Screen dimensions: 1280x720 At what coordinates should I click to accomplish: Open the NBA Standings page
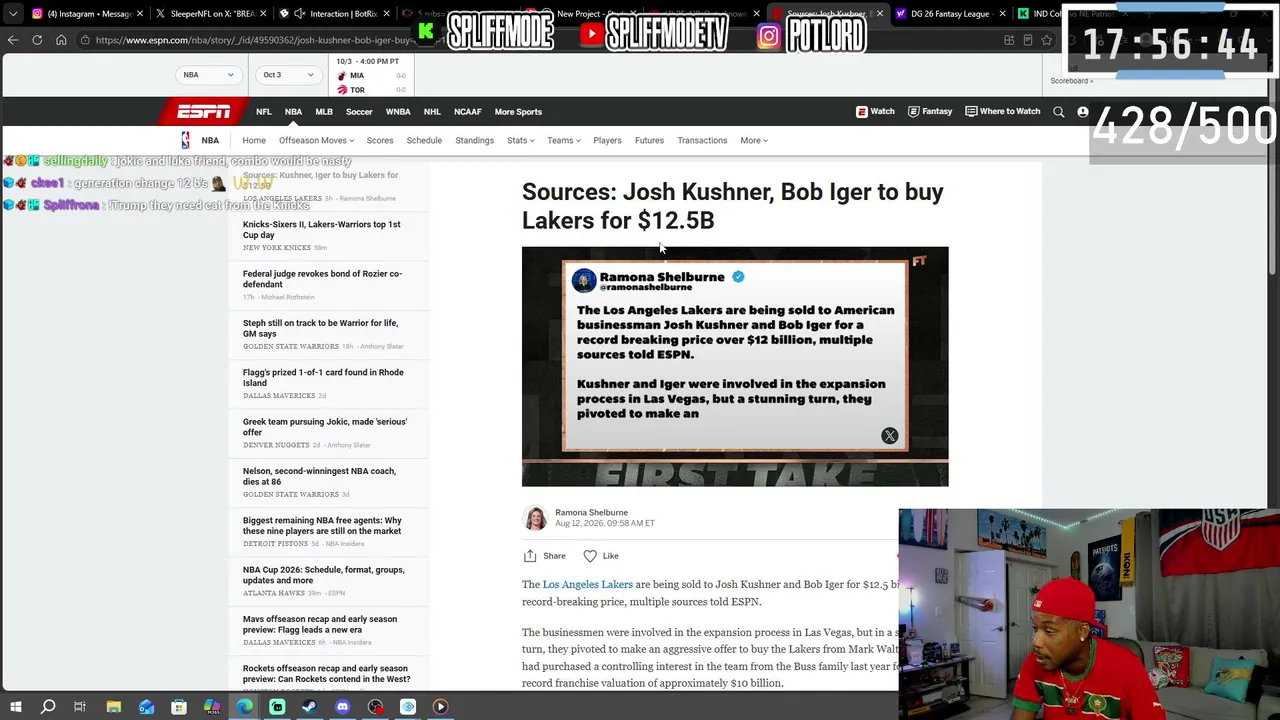[x=475, y=140]
